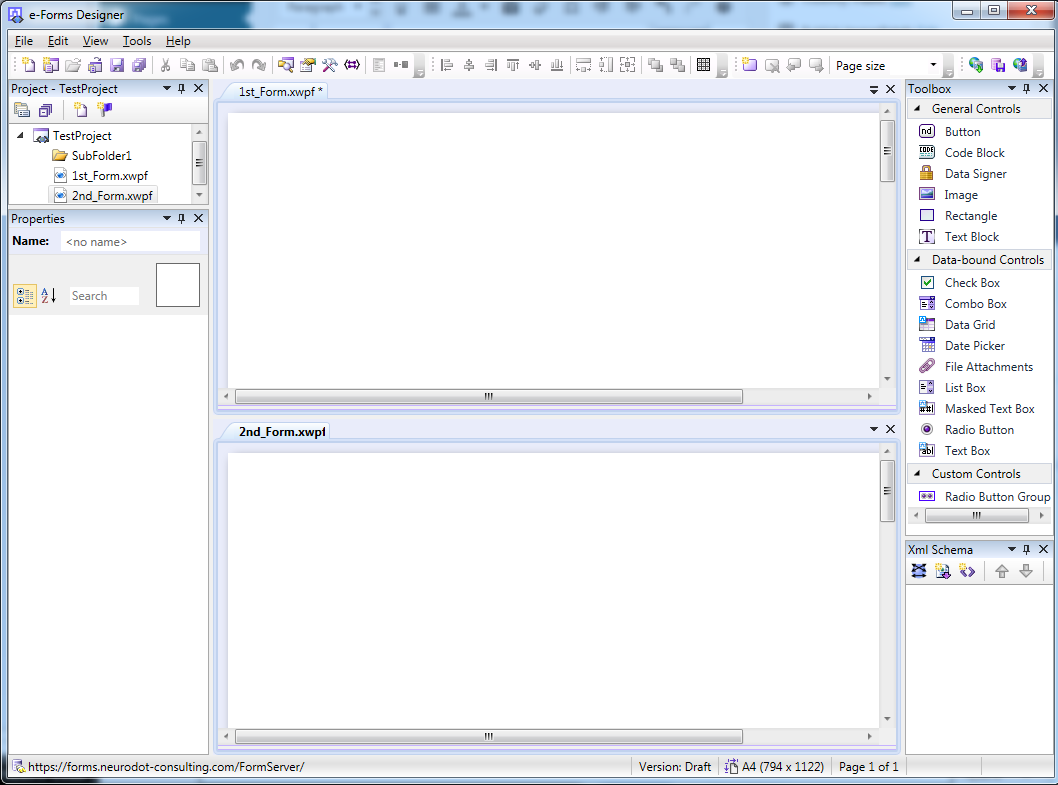Open the File menu
This screenshot has height=785, width=1058.
pyautogui.click(x=24, y=40)
